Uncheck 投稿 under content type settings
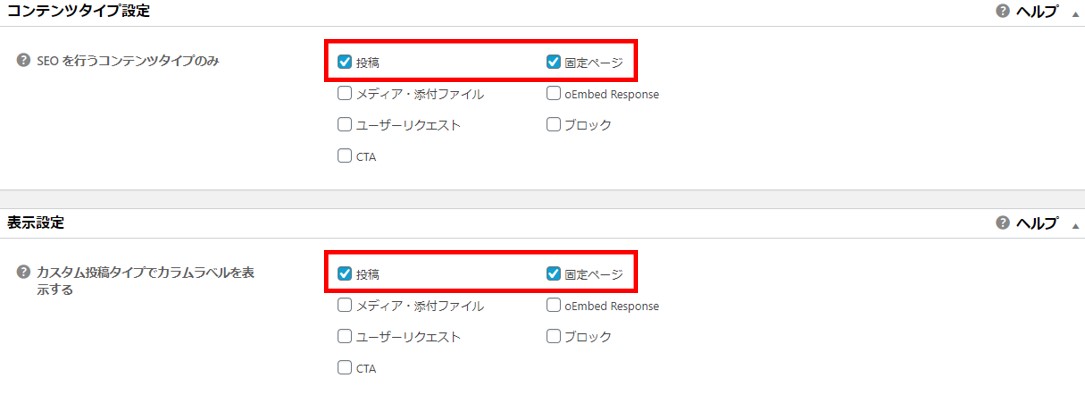The width and height of the screenshot is (1085, 395). point(345,62)
